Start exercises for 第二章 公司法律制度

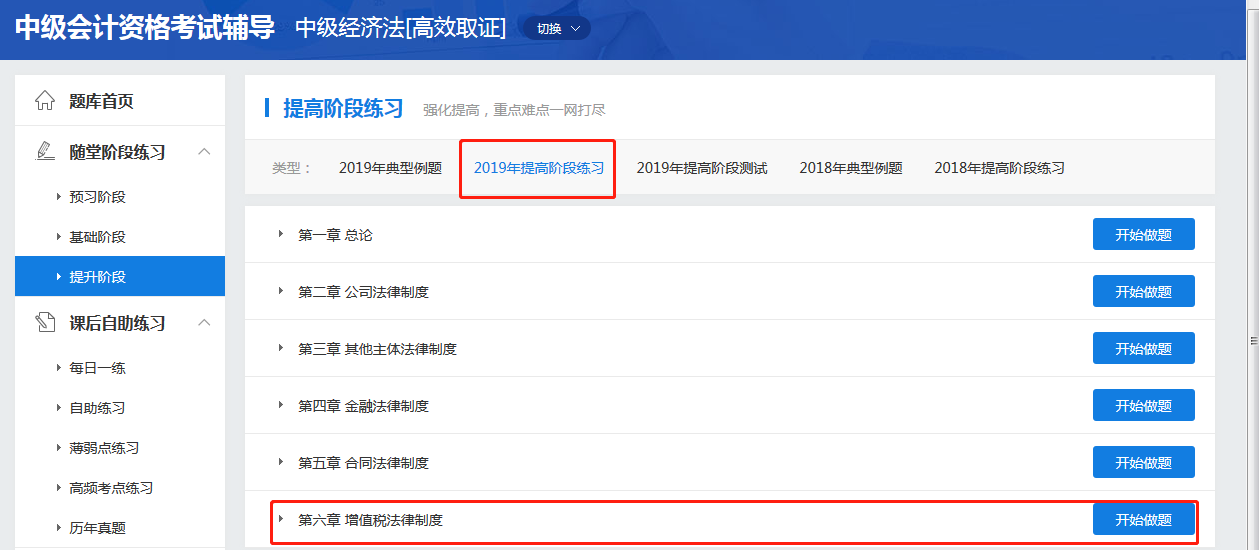(x=1143, y=292)
